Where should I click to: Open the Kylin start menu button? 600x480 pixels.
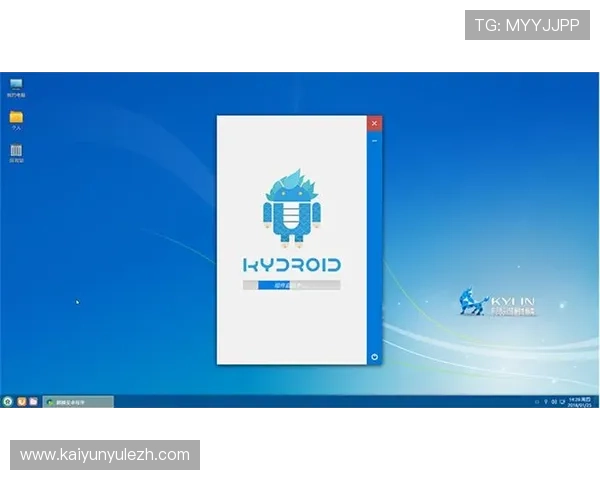click(8, 401)
